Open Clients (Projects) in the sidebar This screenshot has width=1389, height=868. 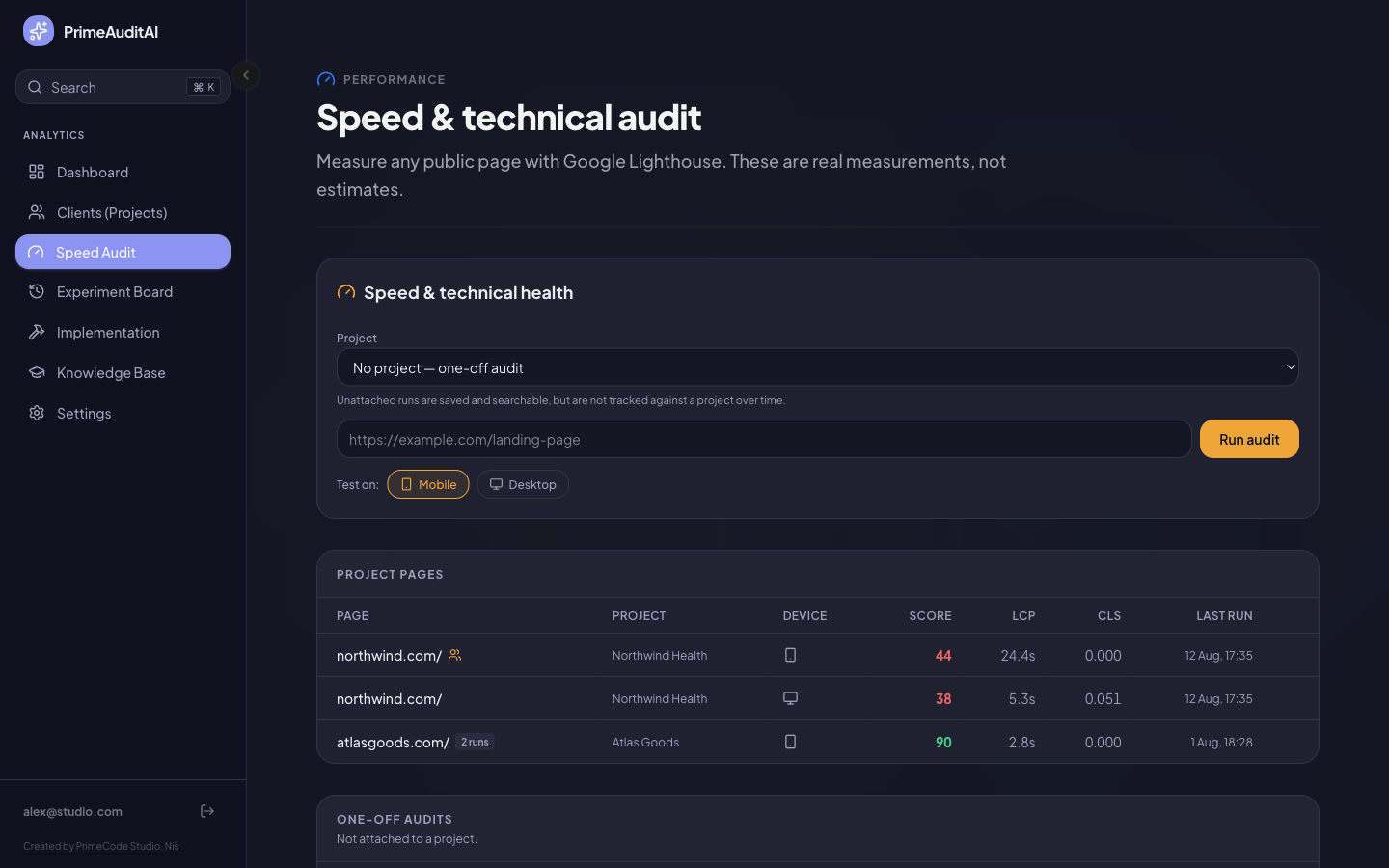point(123,212)
